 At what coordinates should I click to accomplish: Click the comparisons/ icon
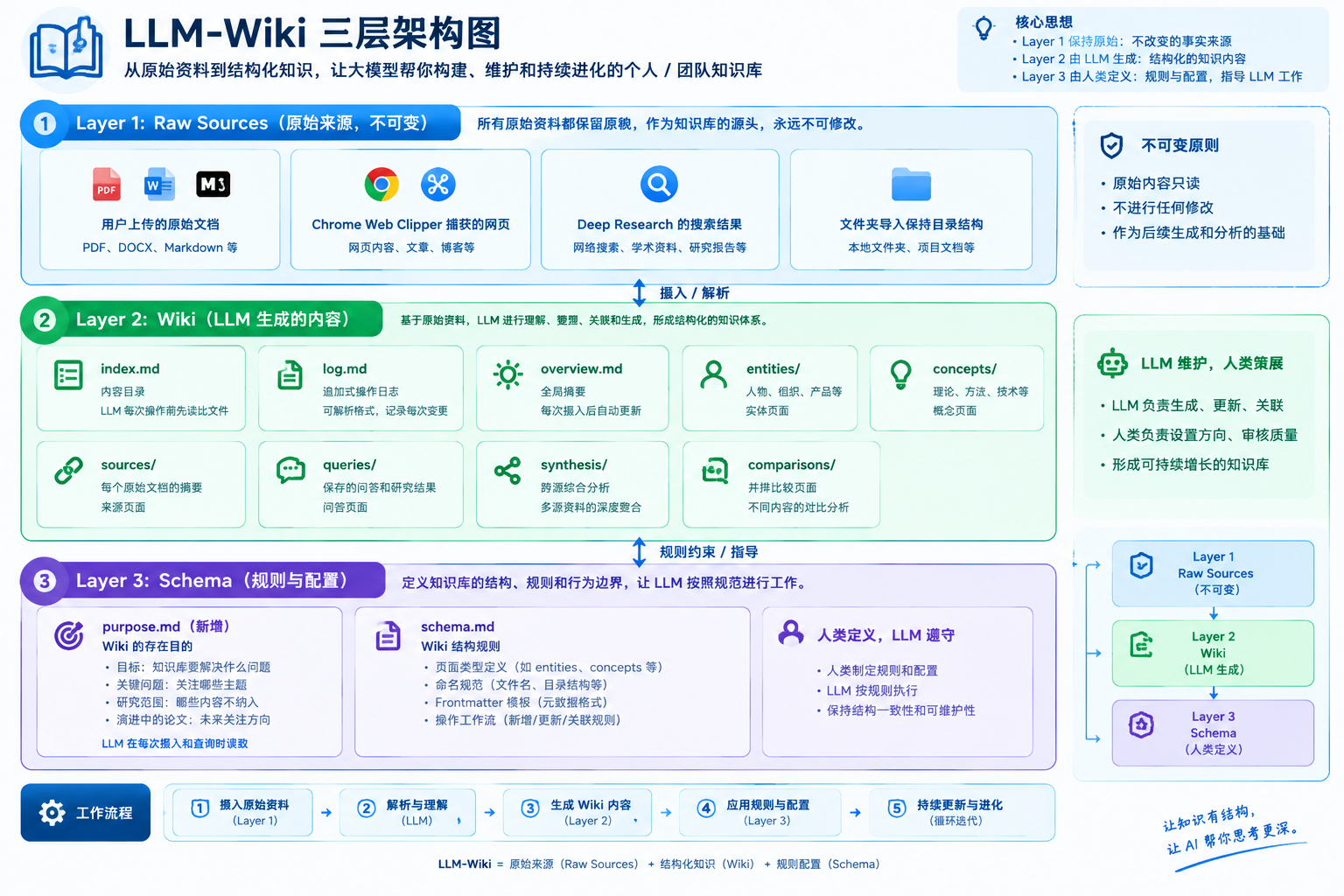(715, 470)
